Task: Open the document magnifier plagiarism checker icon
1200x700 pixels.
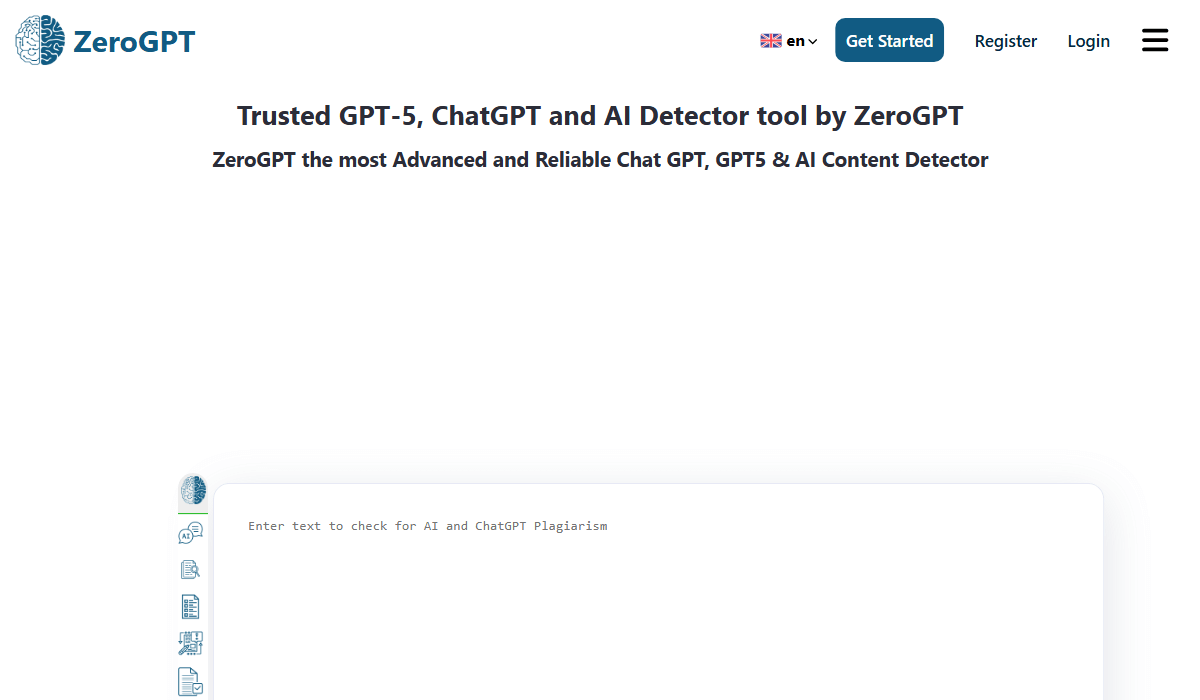Action: 190,569
